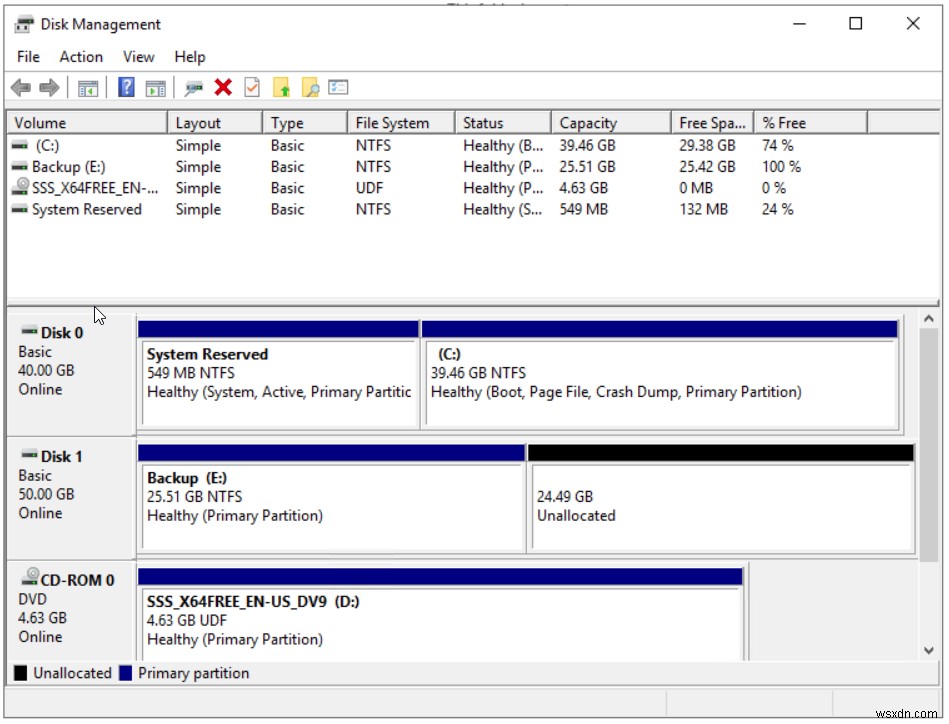Open the File menu

pyautogui.click(x=27, y=57)
